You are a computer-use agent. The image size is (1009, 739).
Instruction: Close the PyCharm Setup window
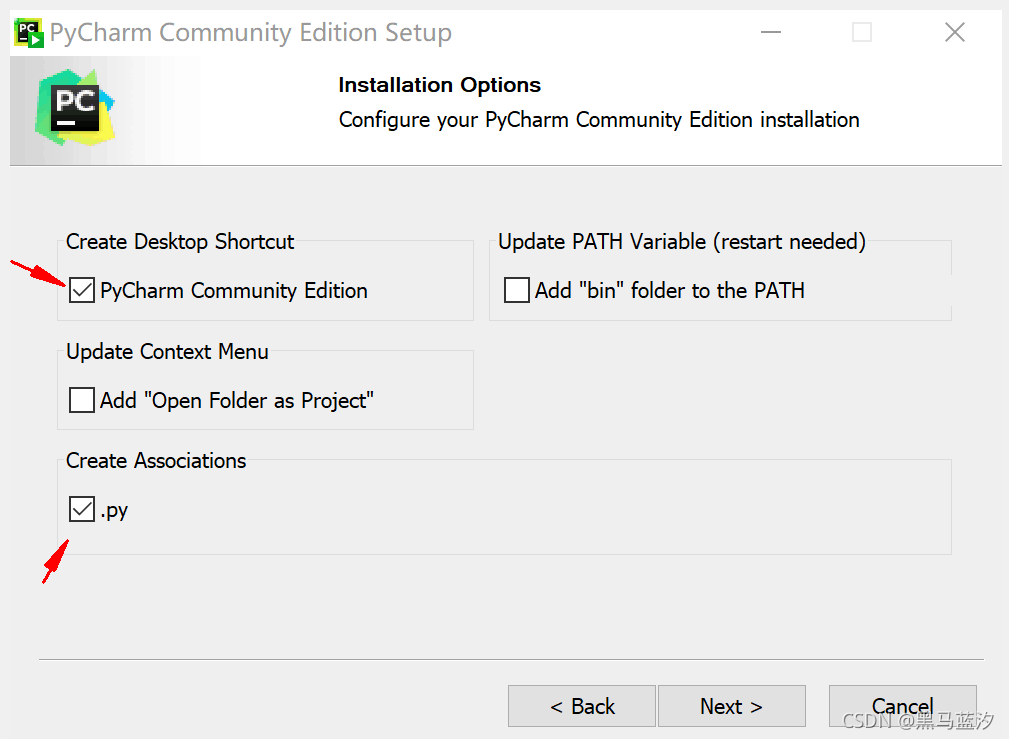click(x=954, y=33)
